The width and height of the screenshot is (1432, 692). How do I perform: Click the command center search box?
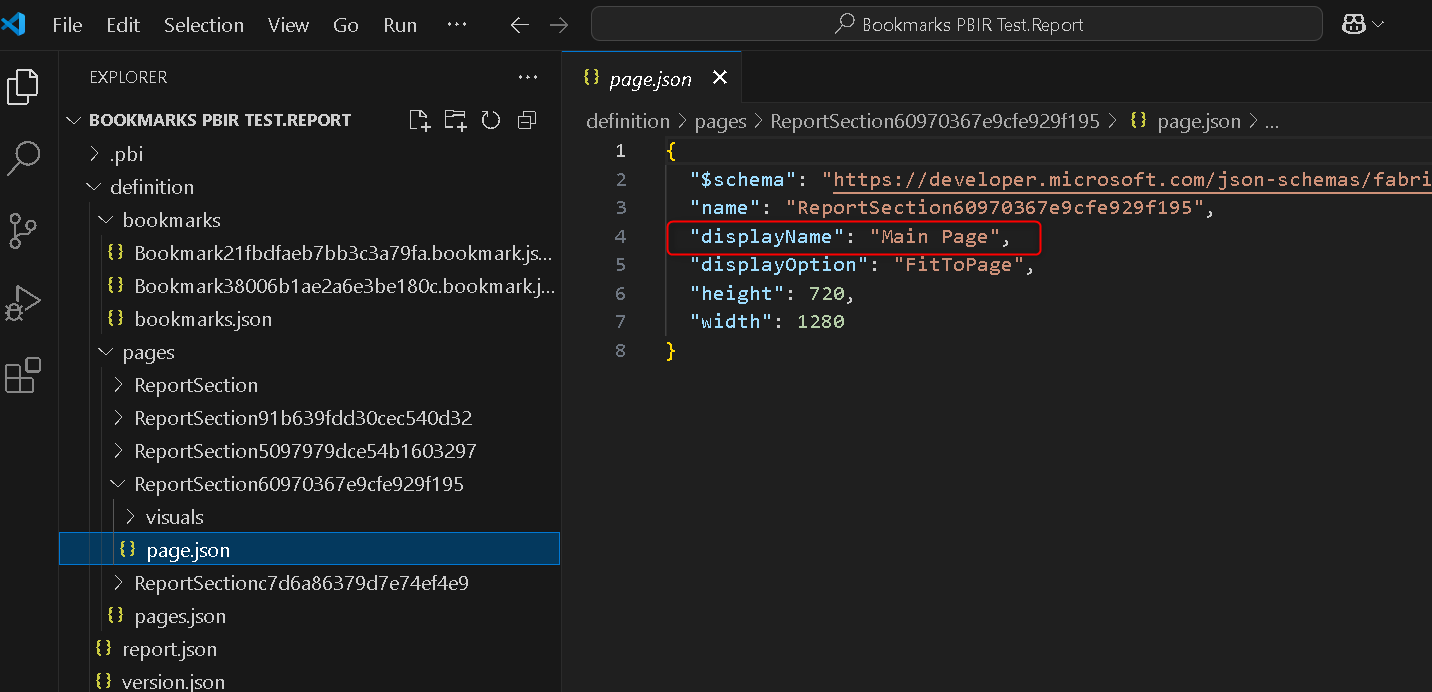click(x=956, y=25)
